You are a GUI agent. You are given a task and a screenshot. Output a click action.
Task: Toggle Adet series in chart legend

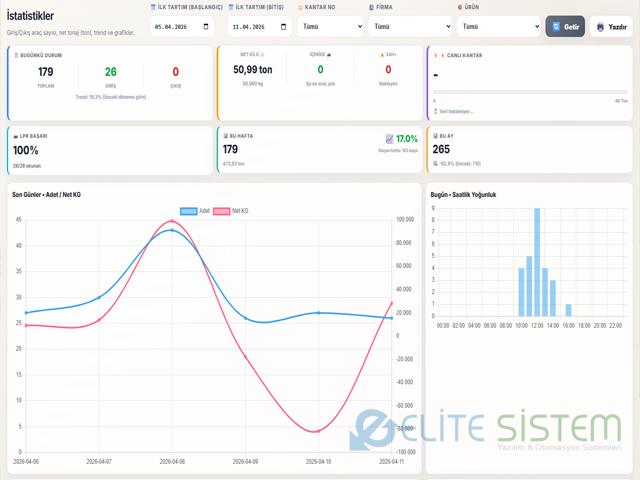point(193,211)
